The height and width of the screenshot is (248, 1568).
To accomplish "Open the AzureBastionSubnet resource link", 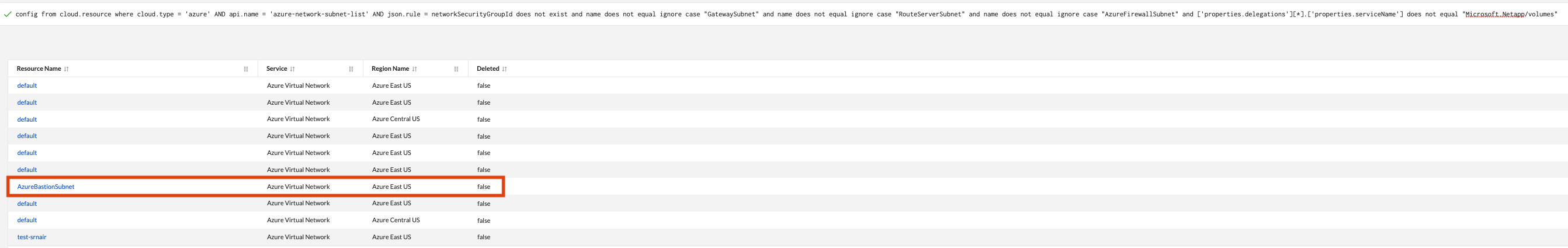I will pos(46,187).
